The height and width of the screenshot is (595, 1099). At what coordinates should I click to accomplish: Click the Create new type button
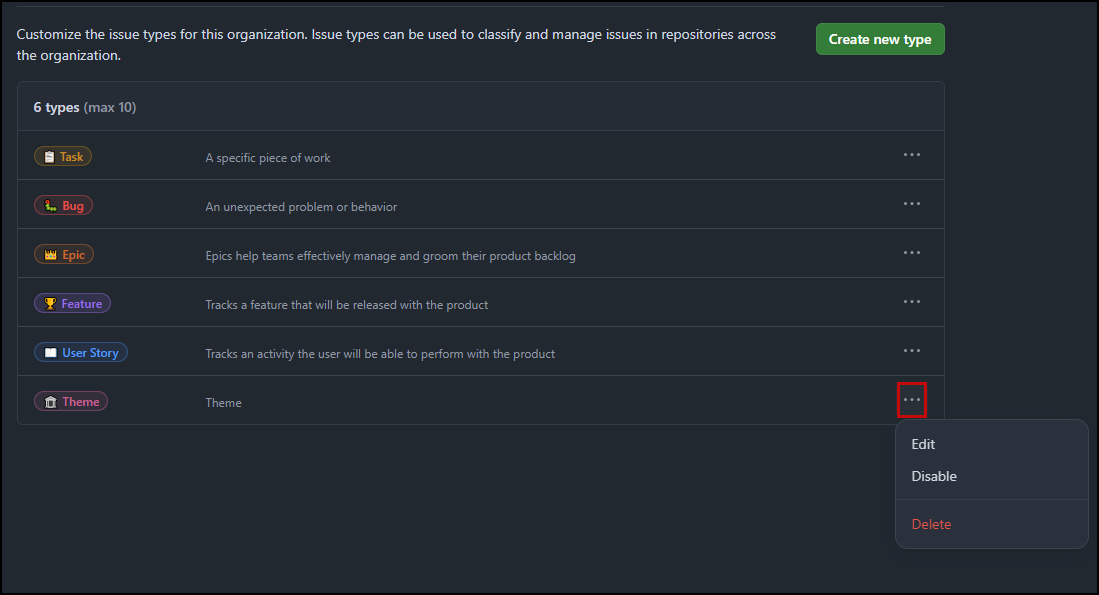point(880,39)
